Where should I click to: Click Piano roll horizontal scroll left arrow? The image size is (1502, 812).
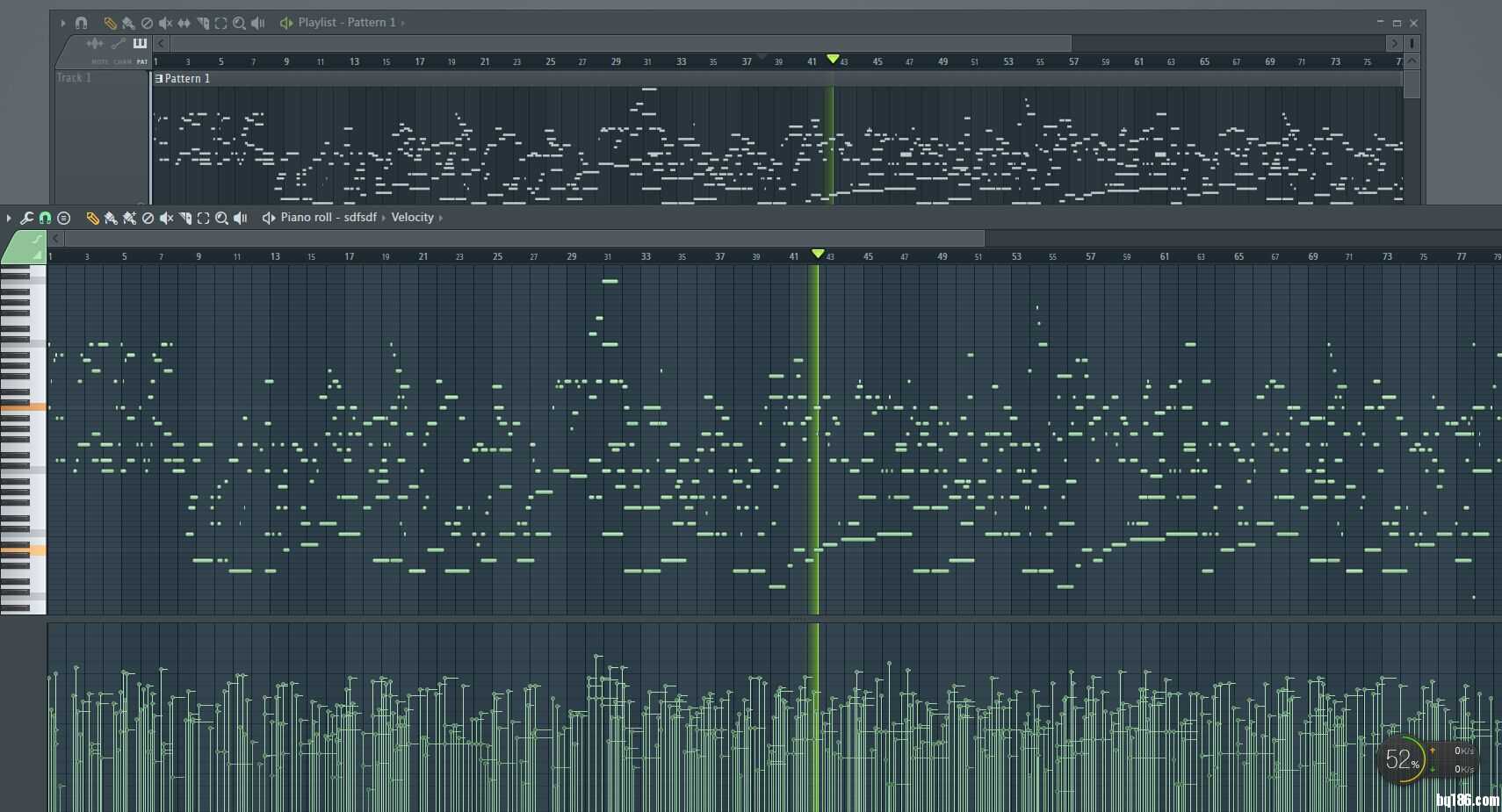pyautogui.click(x=55, y=238)
